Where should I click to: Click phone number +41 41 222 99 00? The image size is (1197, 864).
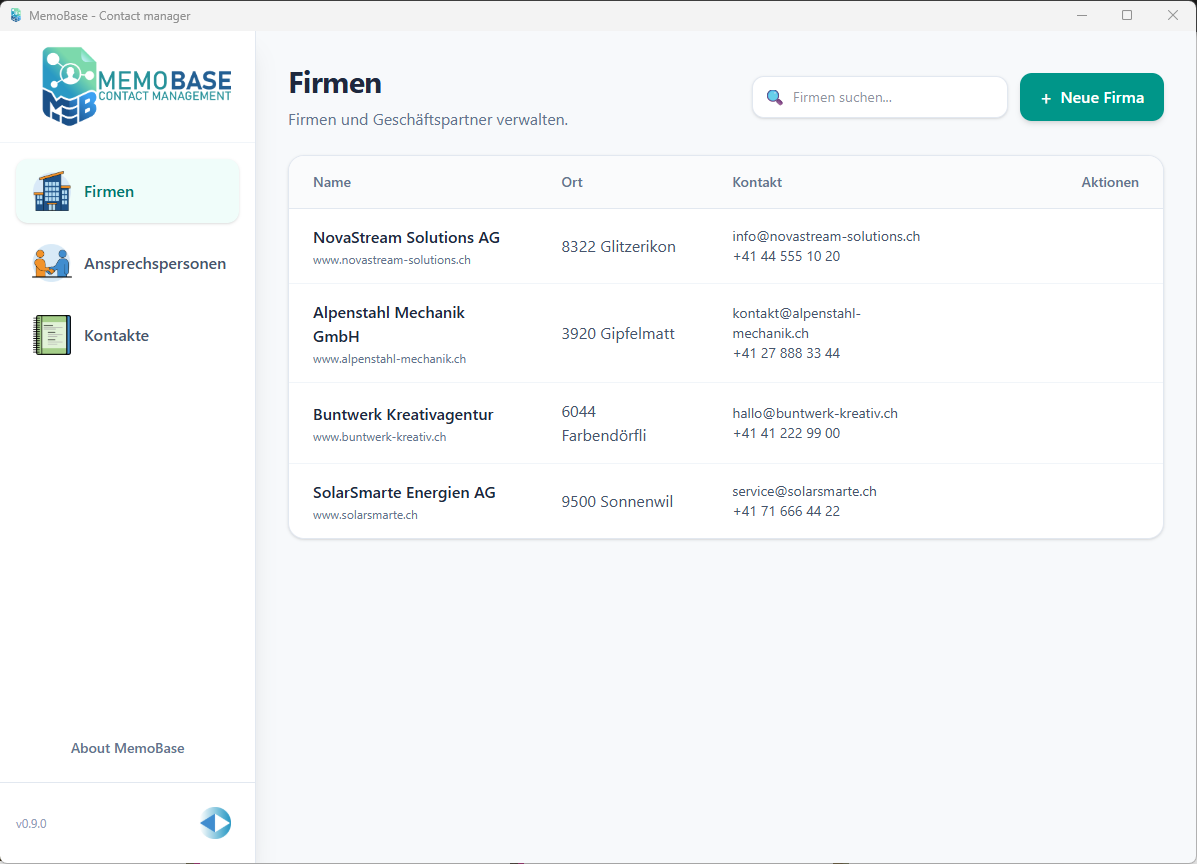[x=786, y=434]
